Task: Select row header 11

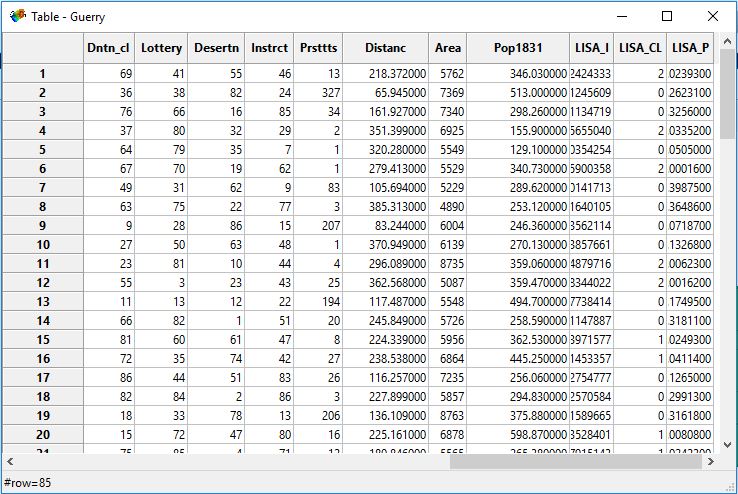Action: [43, 263]
